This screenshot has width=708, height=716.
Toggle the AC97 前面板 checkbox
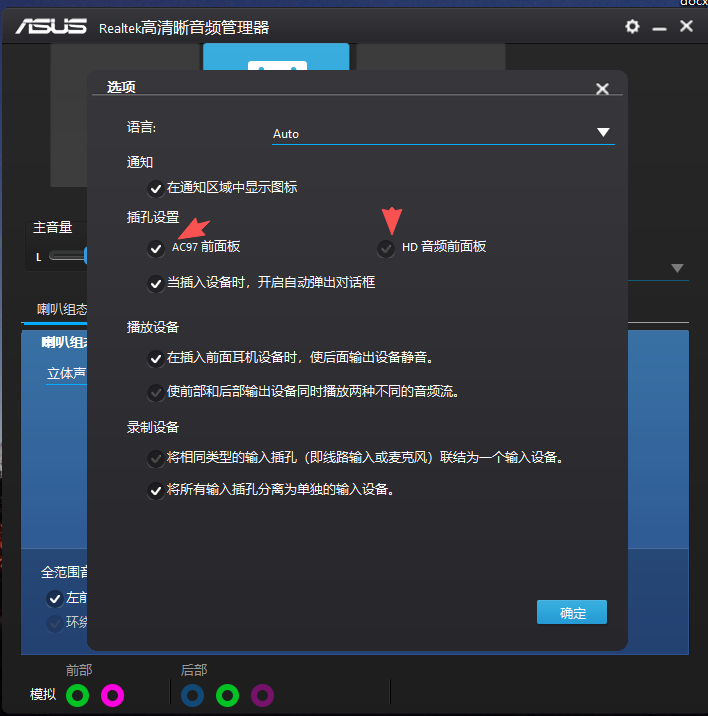(x=155, y=247)
